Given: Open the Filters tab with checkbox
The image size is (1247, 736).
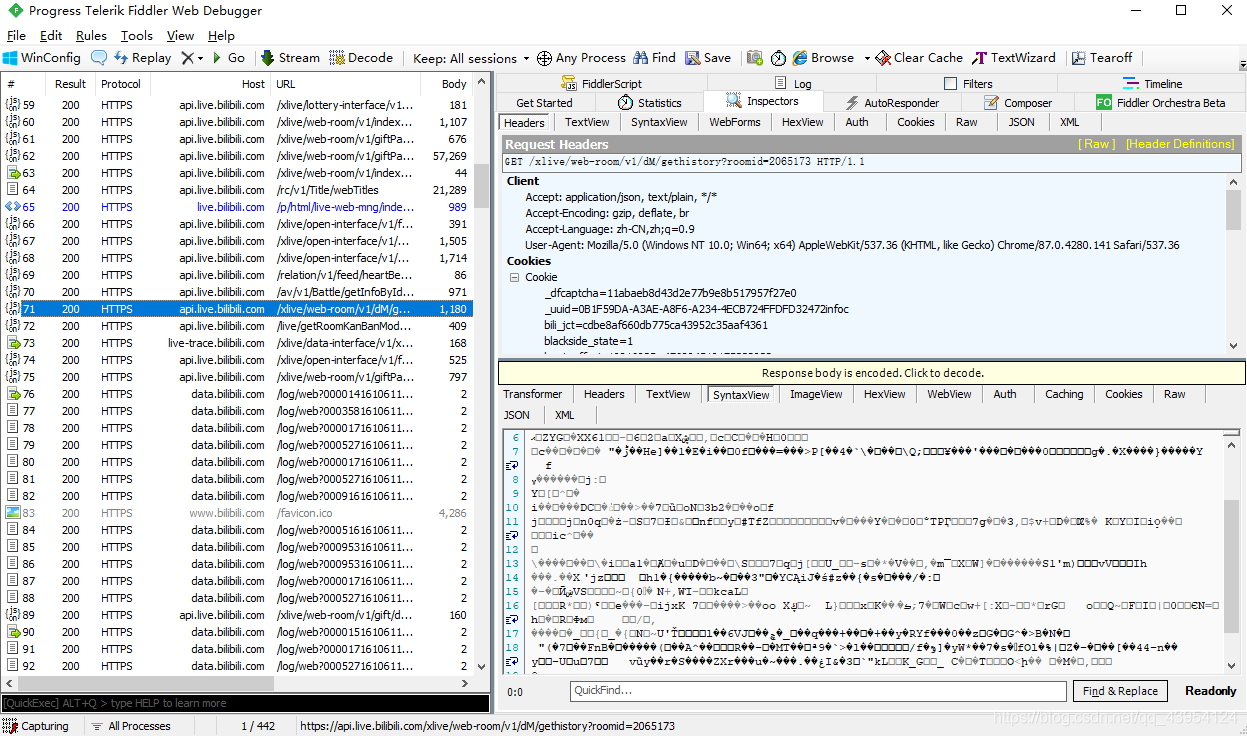Looking at the screenshot, I should (x=968, y=84).
